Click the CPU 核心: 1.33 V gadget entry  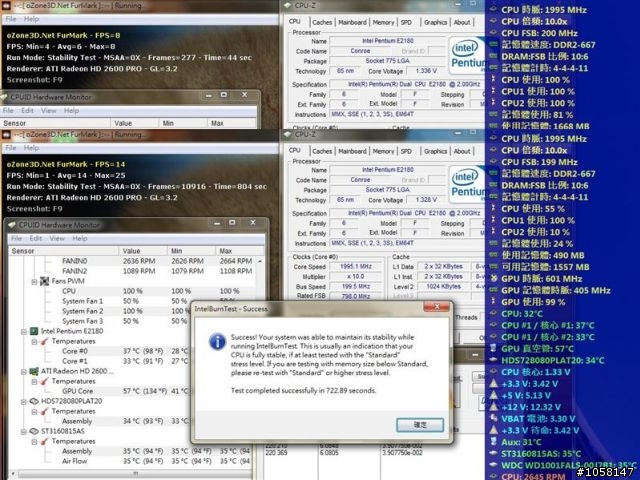pyautogui.click(x=530, y=372)
